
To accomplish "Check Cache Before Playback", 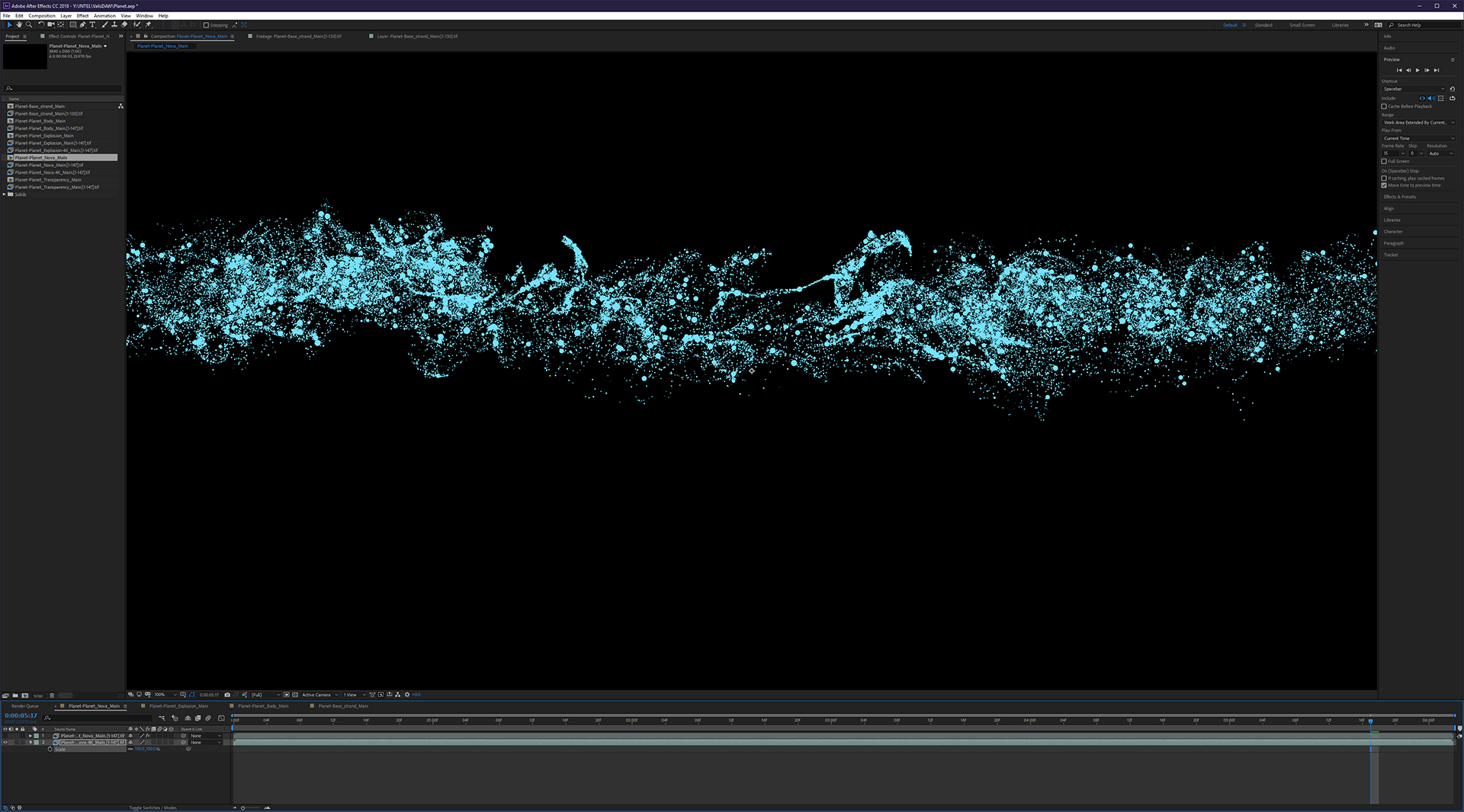I will 1384,107.
